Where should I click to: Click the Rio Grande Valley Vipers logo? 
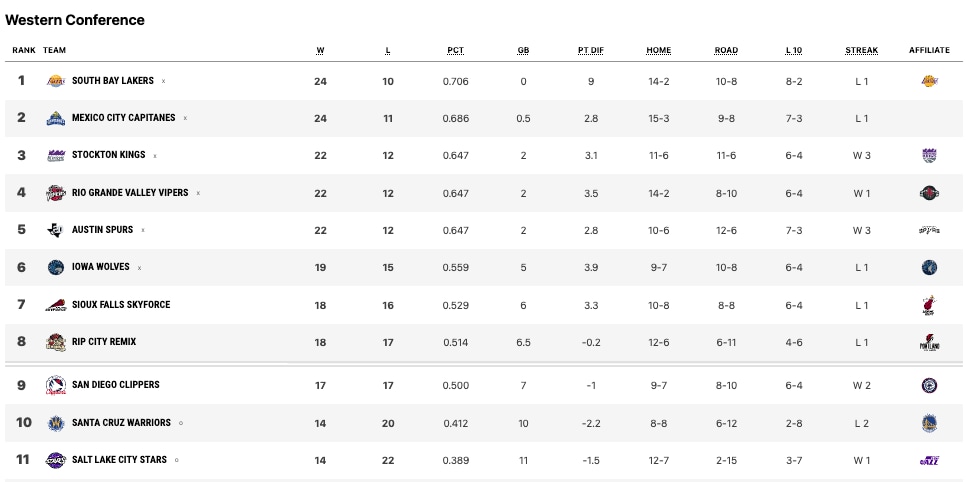click(x=55, y=193)
